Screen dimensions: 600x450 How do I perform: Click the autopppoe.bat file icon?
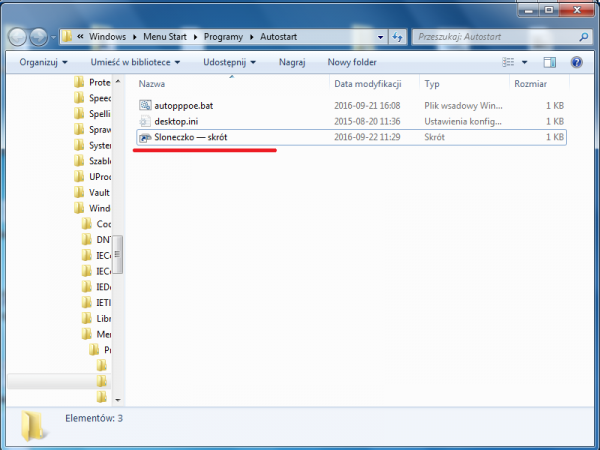point(145,105)
